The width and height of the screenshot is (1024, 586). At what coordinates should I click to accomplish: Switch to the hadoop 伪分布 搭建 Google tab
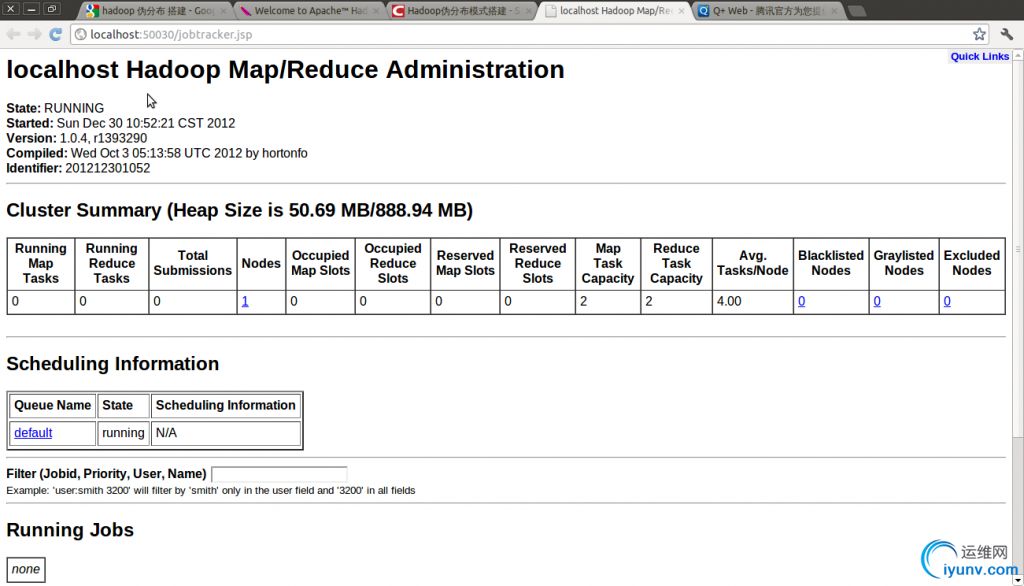click(x=155, y=11)
